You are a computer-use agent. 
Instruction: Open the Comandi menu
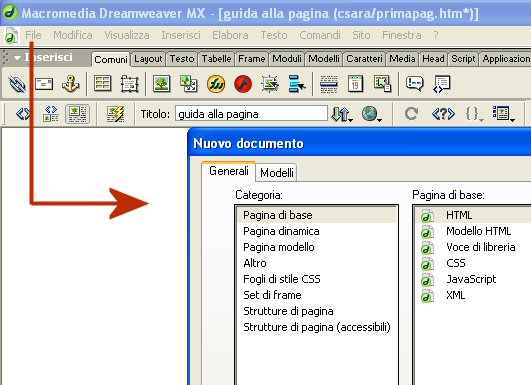[320, 35]
